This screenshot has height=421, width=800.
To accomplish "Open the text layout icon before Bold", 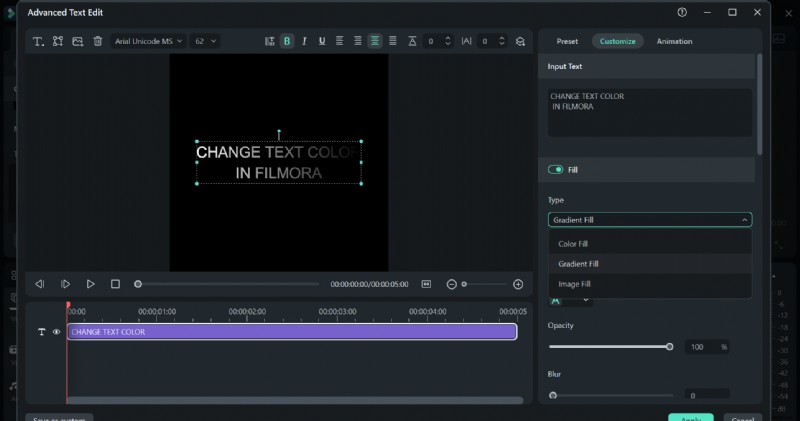I will 269,41.
